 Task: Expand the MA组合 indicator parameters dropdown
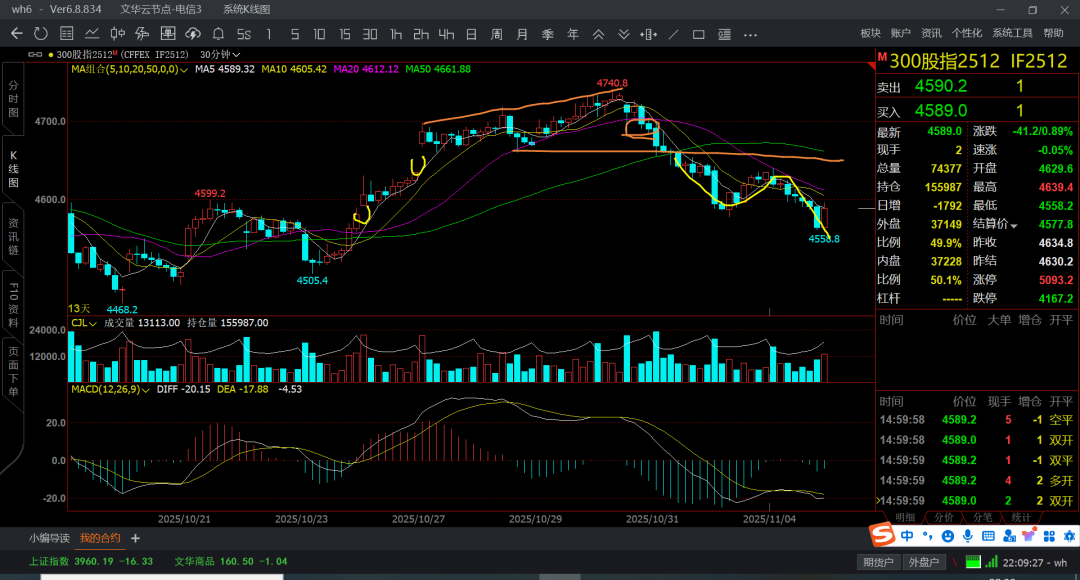(x=185, y=70)
